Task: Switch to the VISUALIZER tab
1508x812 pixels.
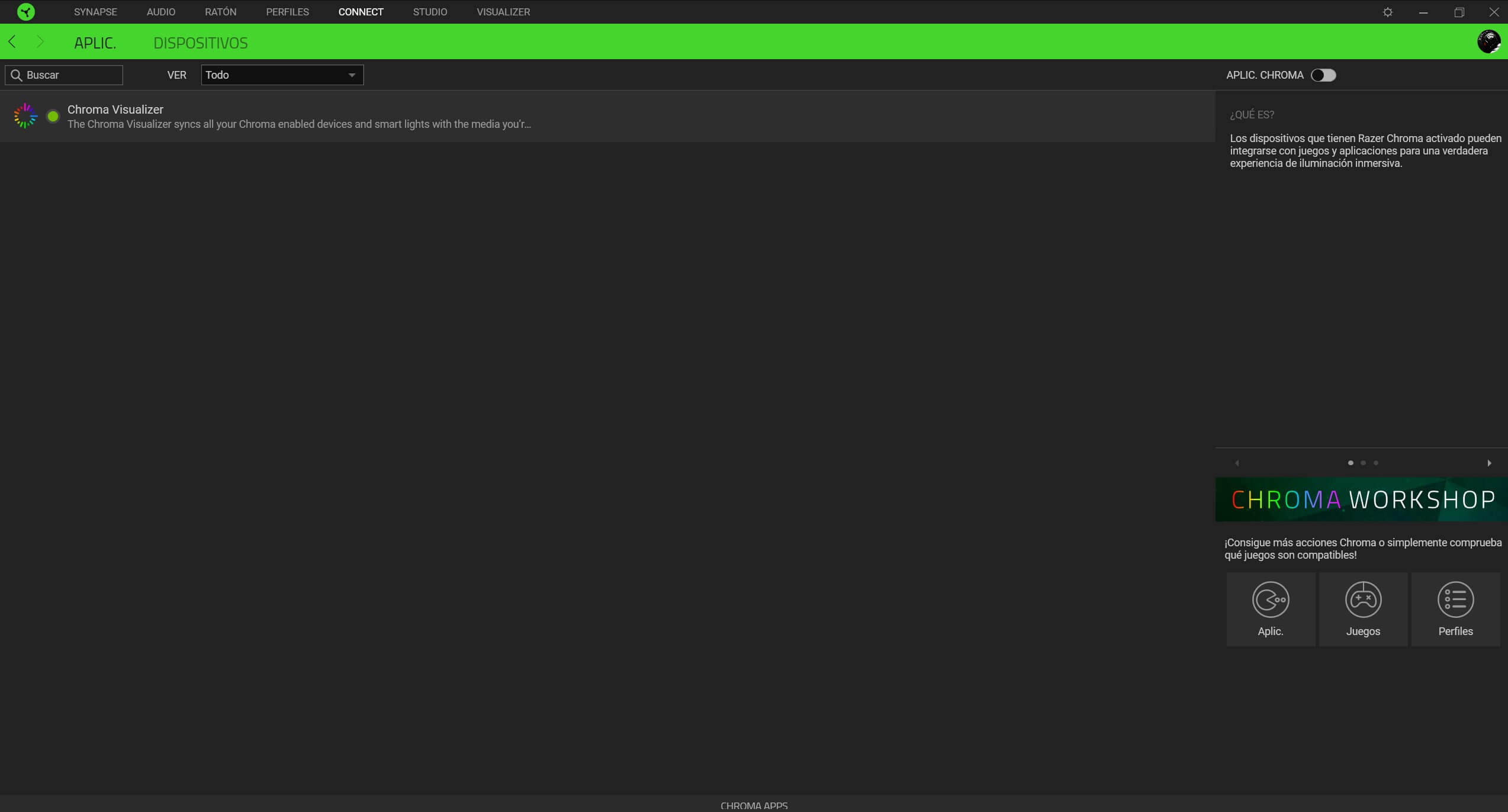Action: (x=503, y=12)
